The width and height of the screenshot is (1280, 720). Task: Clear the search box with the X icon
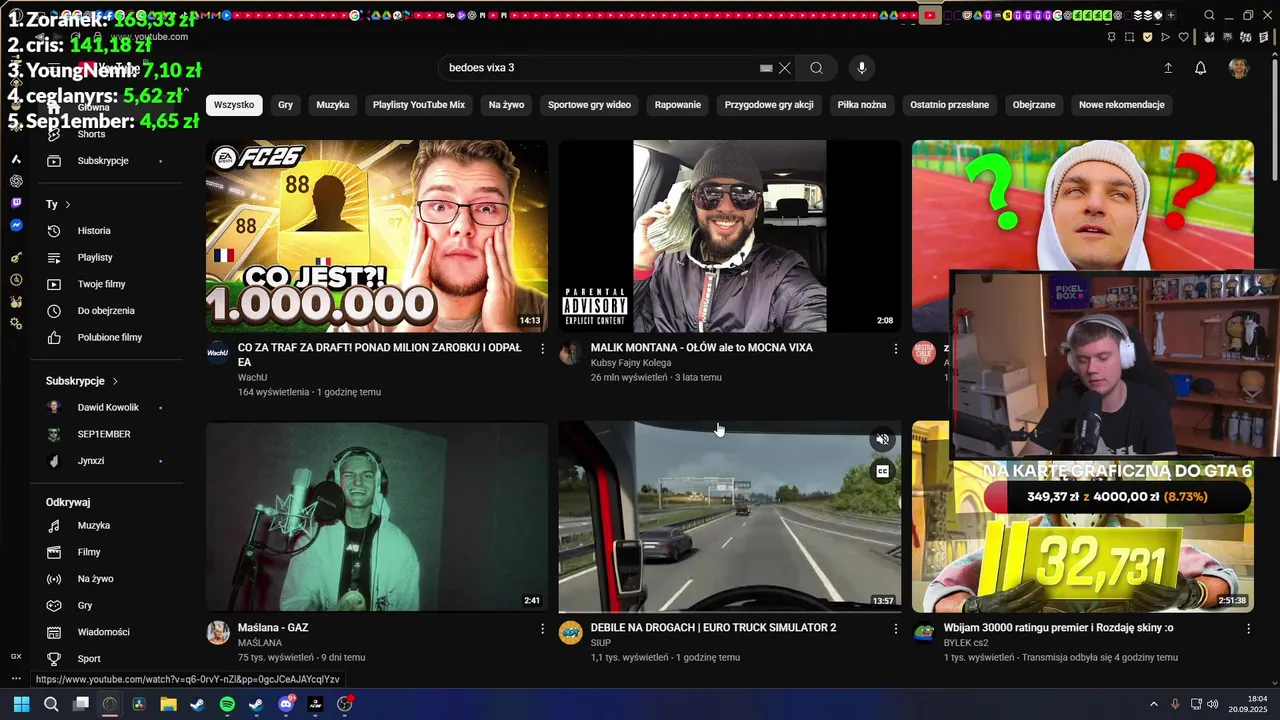coord(785,68)
